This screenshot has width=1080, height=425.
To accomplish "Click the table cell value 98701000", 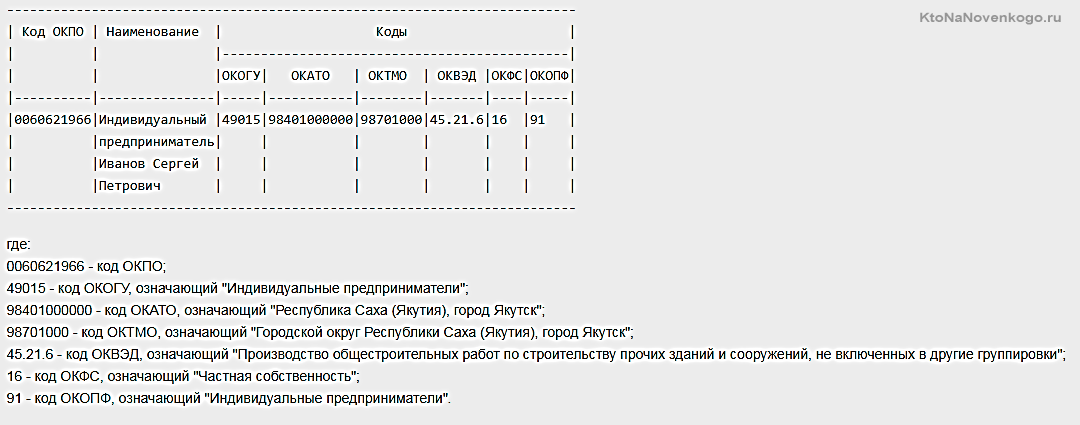I will [391, 120].
